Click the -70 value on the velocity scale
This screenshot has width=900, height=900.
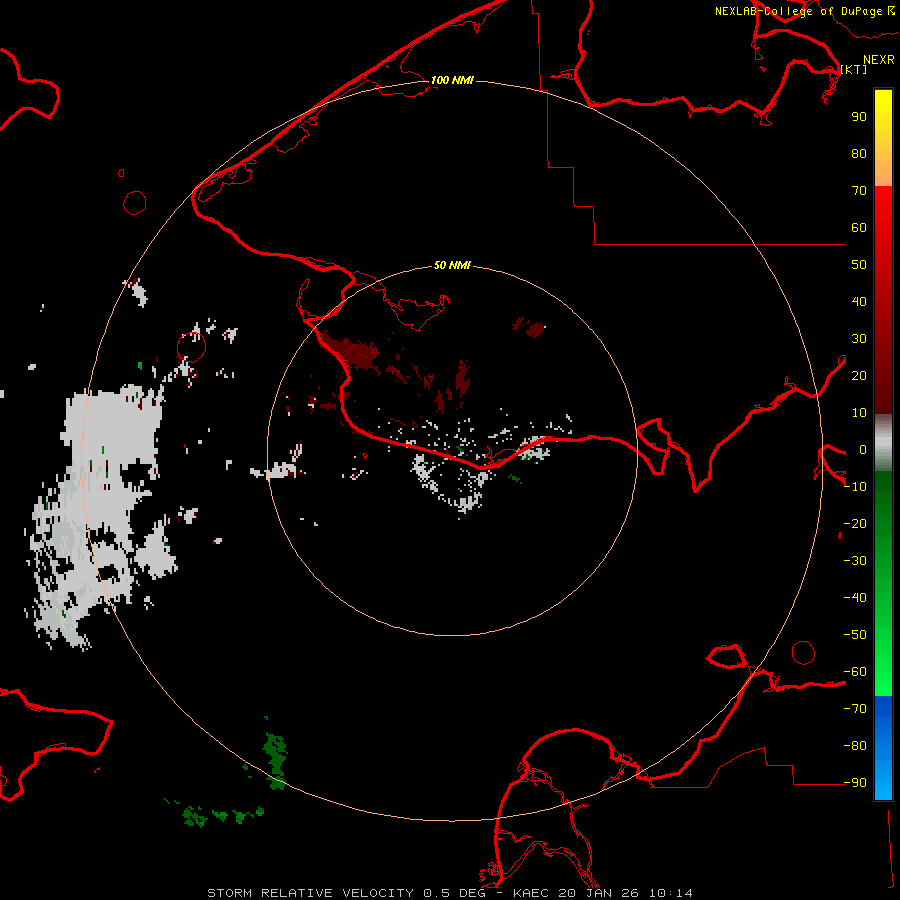click(x=855, y=709)
